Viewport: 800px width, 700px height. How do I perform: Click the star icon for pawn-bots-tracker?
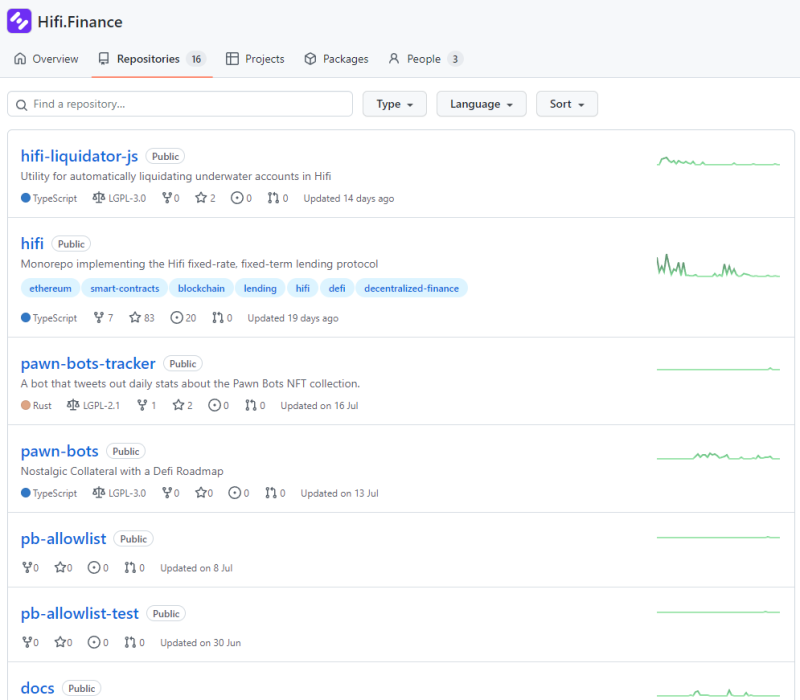click(x=178, y=406)
